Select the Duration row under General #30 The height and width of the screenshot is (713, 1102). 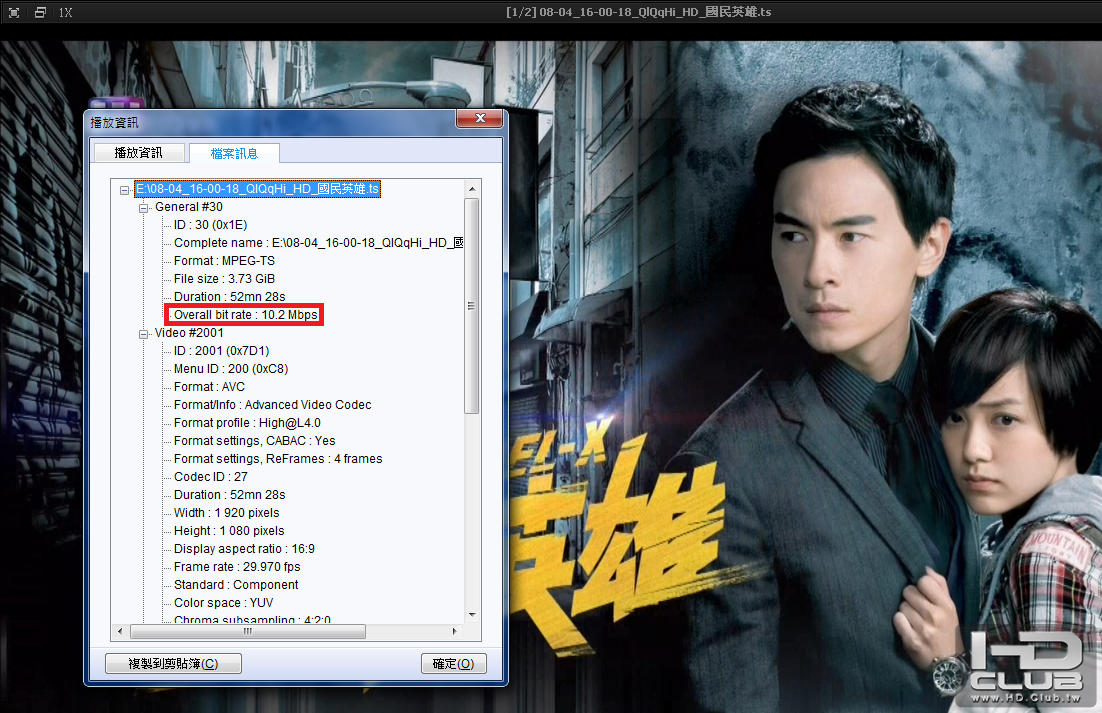click(229, 296)
